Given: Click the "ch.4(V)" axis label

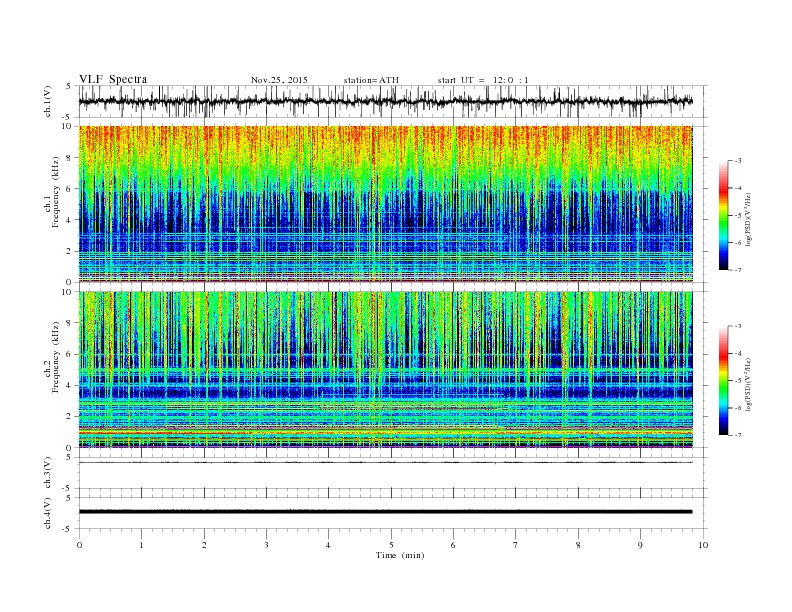Looking at the screenshot, I should (48, 513).
